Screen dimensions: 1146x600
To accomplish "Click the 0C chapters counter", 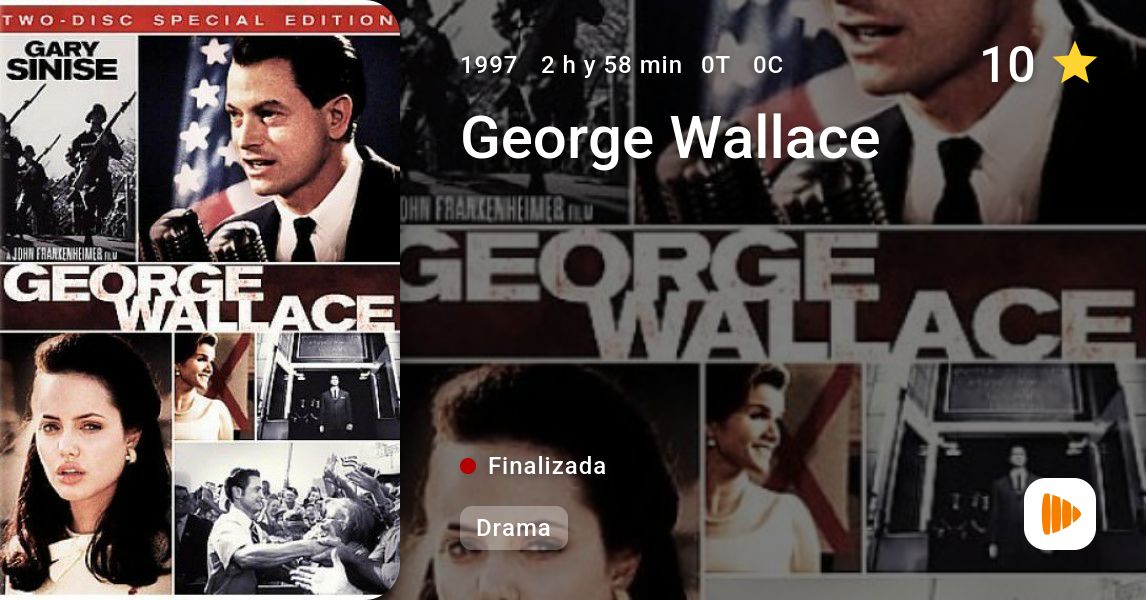I will click(768, 65).
